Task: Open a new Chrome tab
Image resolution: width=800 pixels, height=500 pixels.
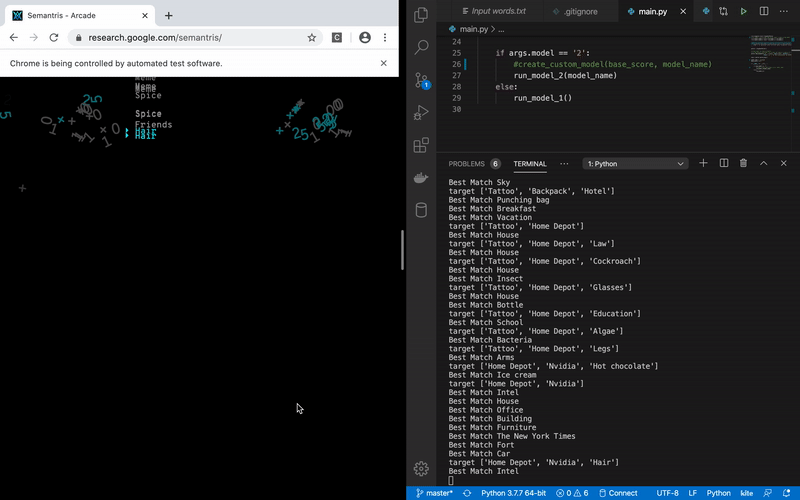Action: click(x=168, y=15)
